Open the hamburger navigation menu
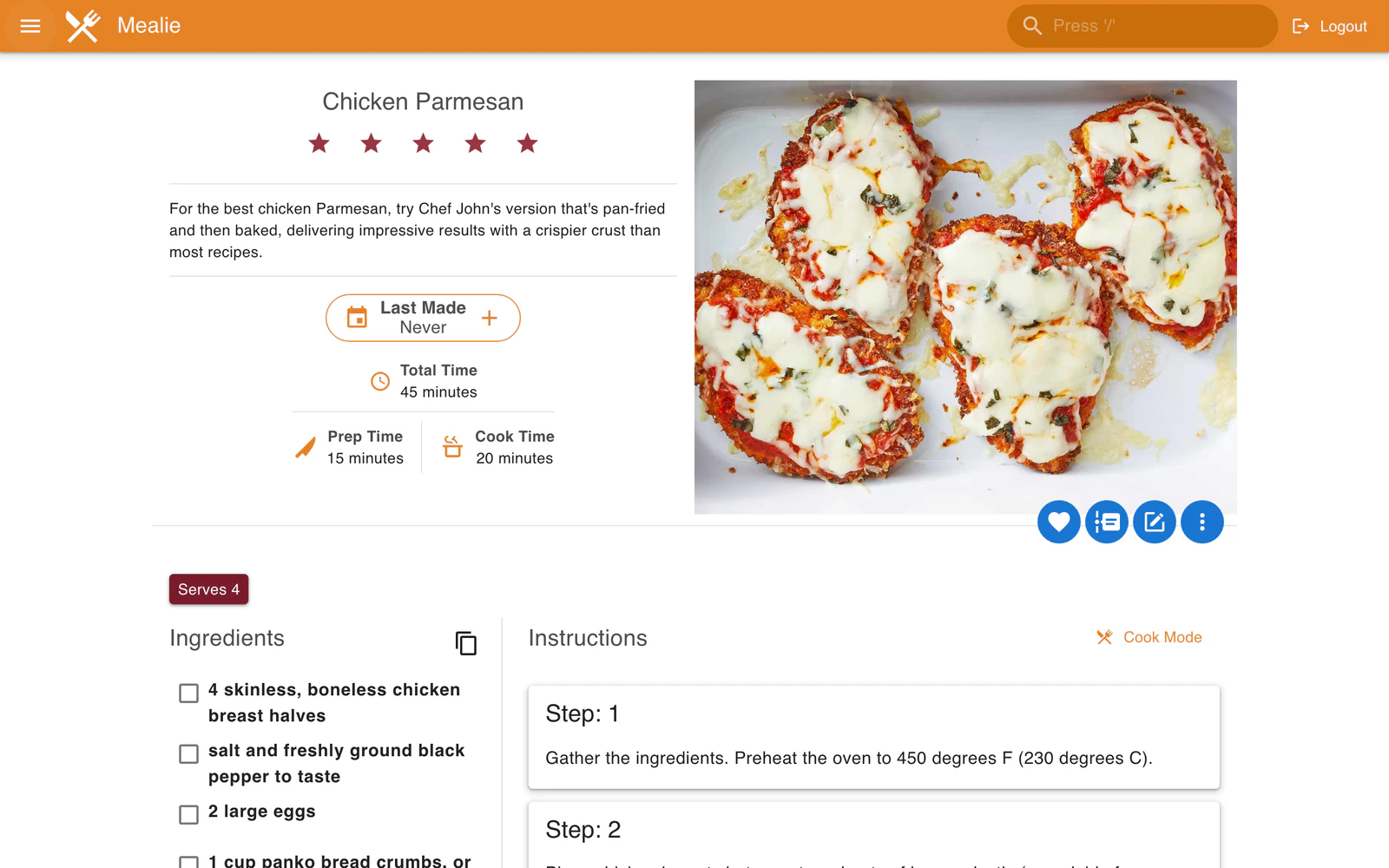 [30, 26]
